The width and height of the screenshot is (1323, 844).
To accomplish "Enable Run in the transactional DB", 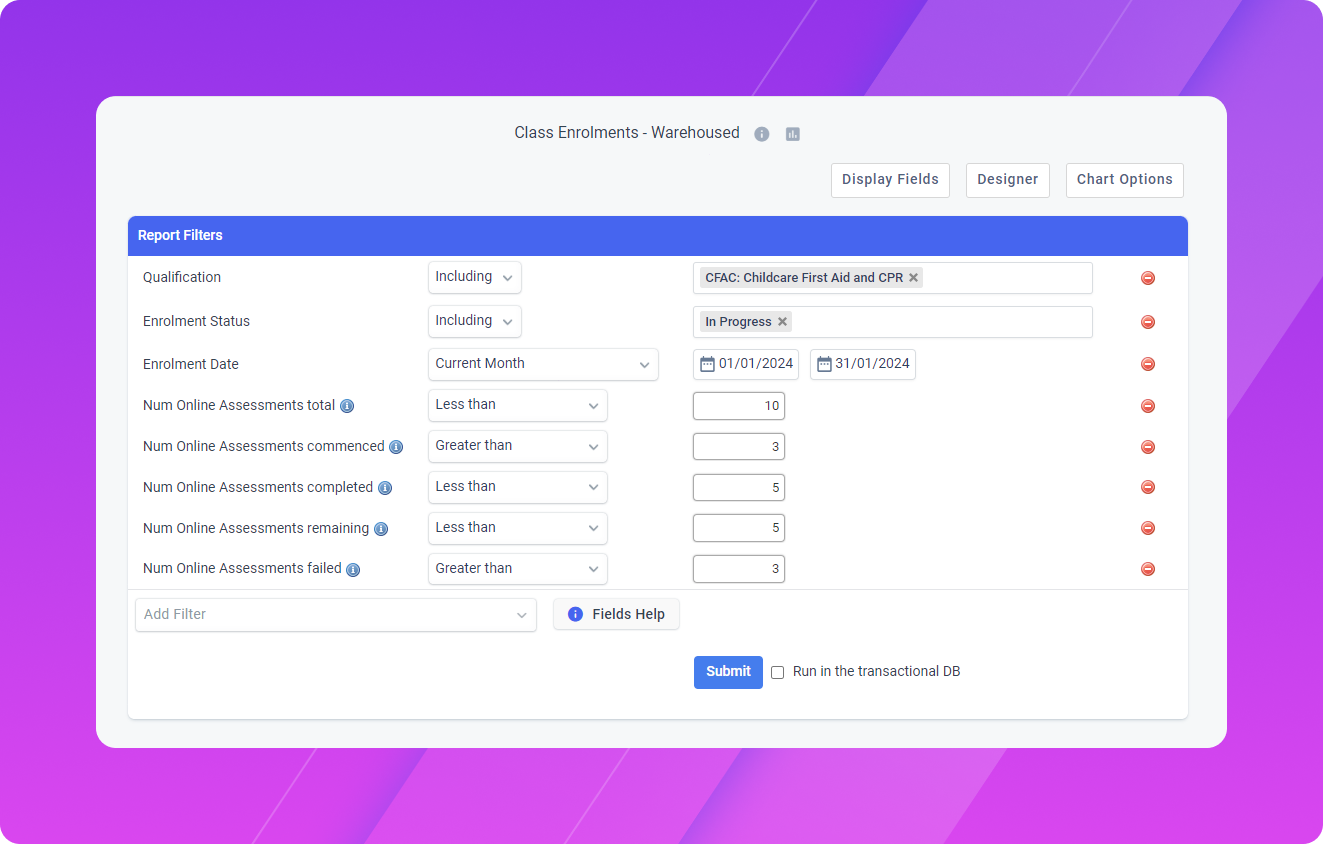I will [777, 672].
